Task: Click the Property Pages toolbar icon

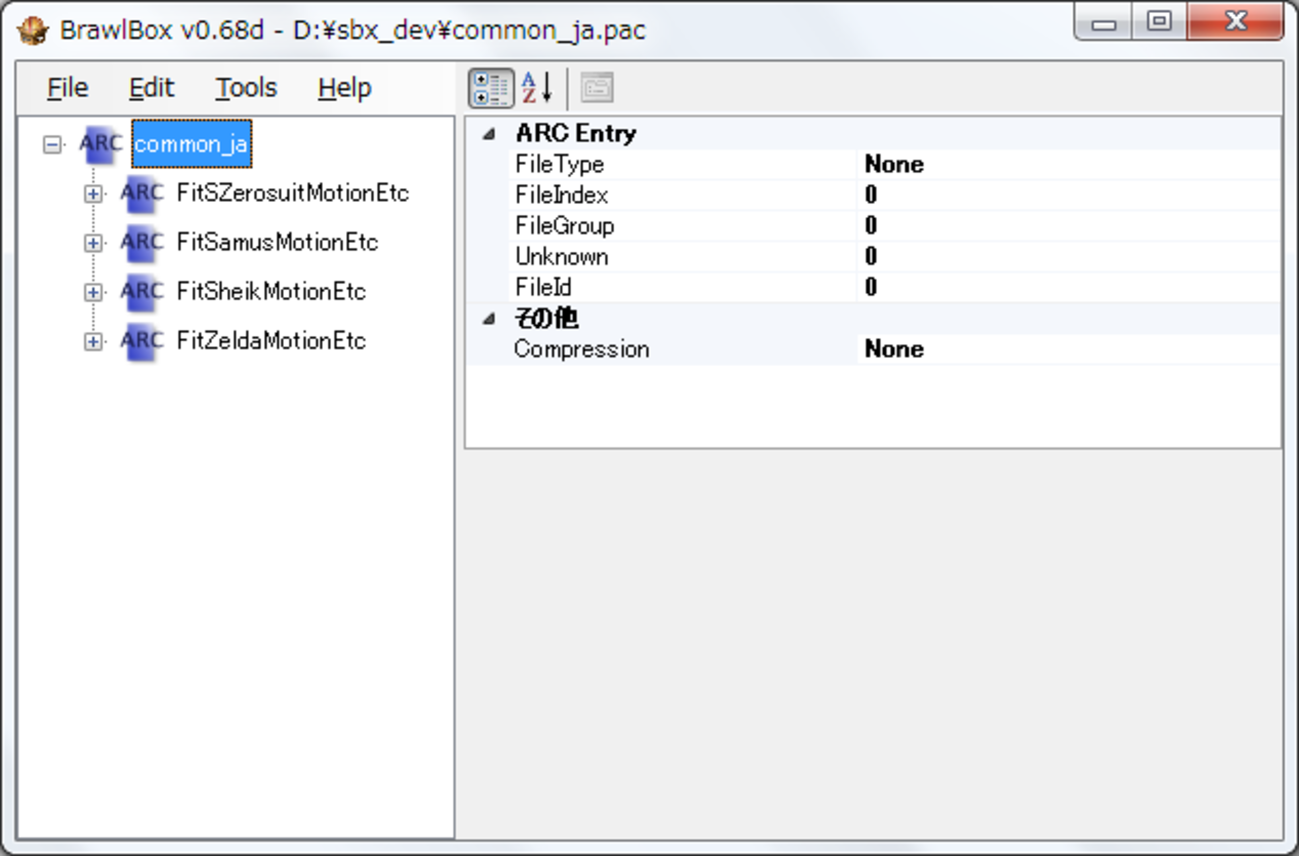Action: pos(597,88)
